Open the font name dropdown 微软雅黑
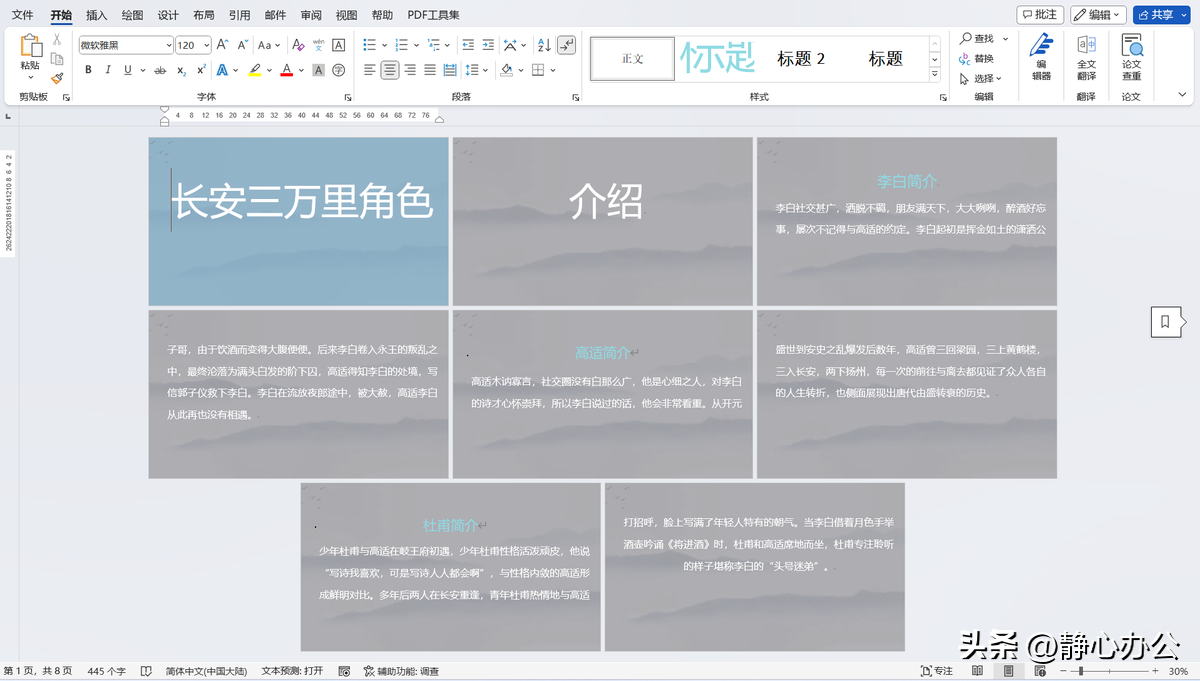 pyautogui.click(x=167, y=45)
